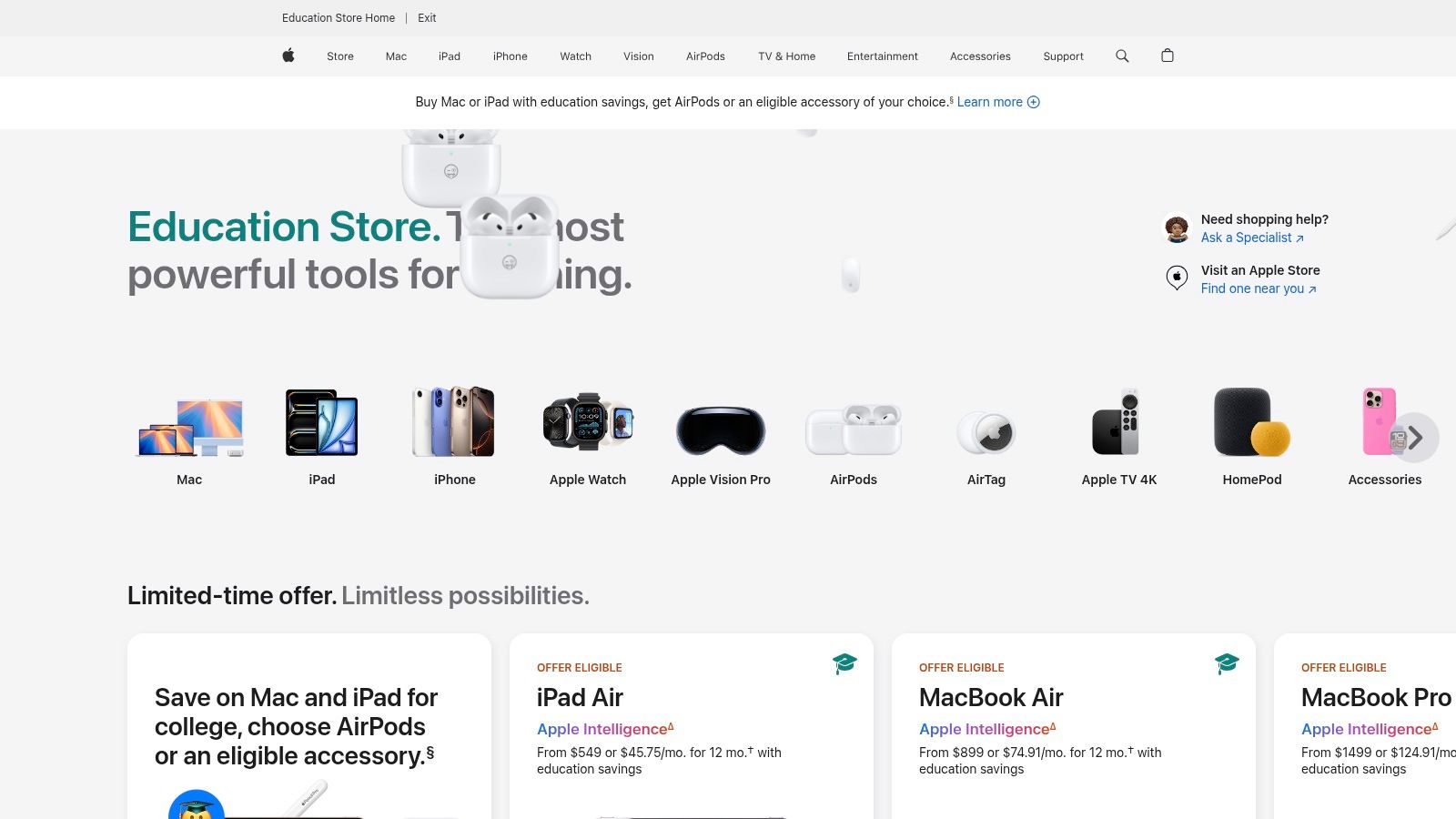The height and width of the screenshot is (819, 1456).
Task: Pick the AirPods product icon
Action: tap(854, 430)
